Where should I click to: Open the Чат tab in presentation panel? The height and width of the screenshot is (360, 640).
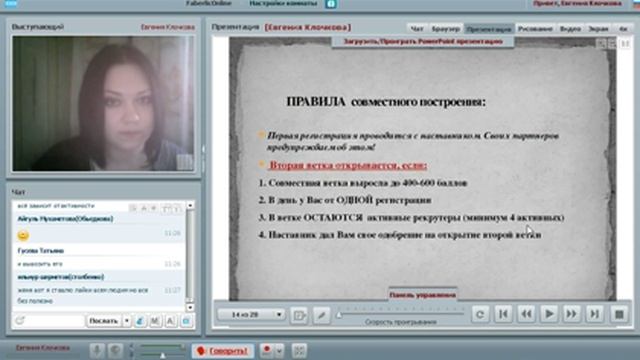click(x=417, y=29)
